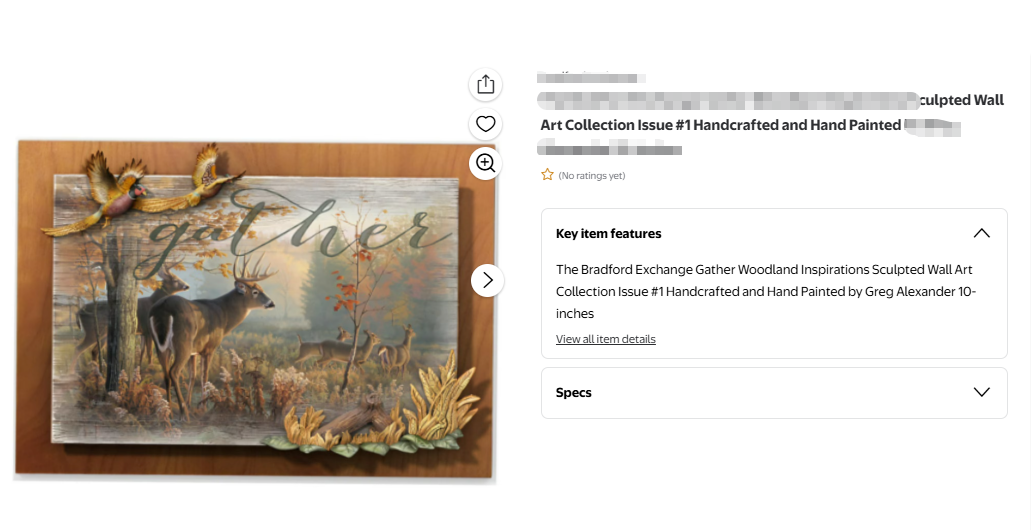Viewport: 1031px width, 530px height.
Task: Expand Specs using the down chevron
Action: click(x=981, y=392)
